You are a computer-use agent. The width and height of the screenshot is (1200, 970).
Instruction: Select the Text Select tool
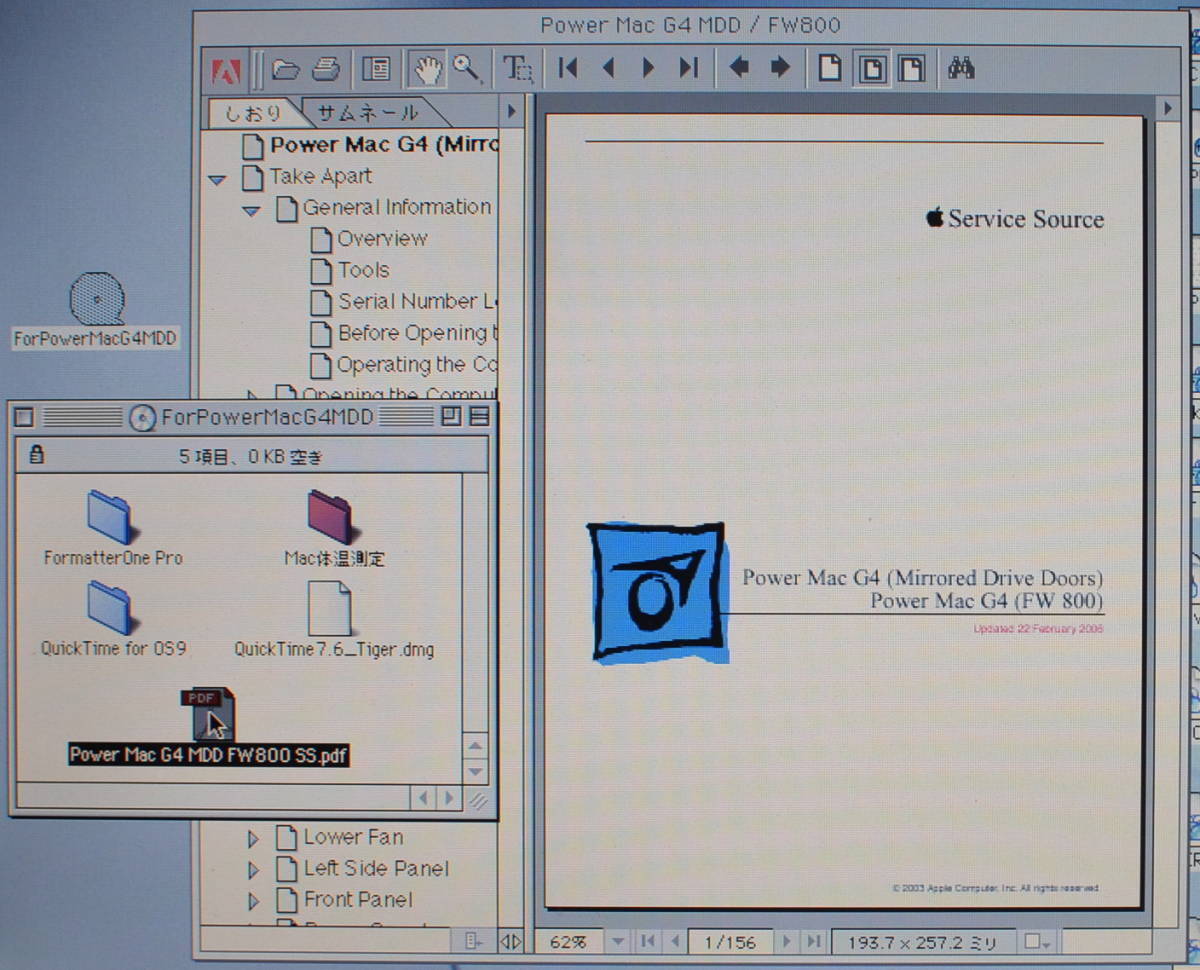pos(517,69)
